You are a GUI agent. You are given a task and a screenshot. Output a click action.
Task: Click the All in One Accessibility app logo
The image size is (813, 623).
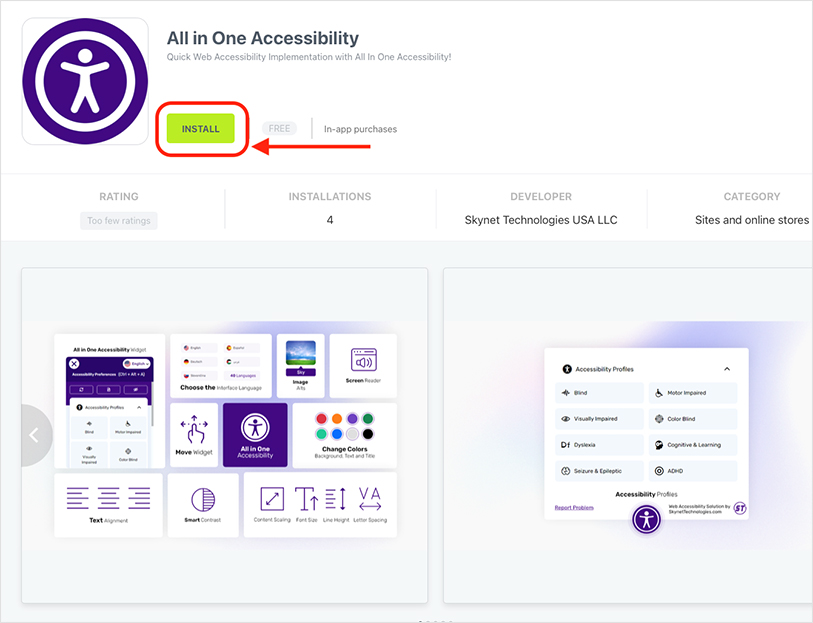(x=85, y=82)
